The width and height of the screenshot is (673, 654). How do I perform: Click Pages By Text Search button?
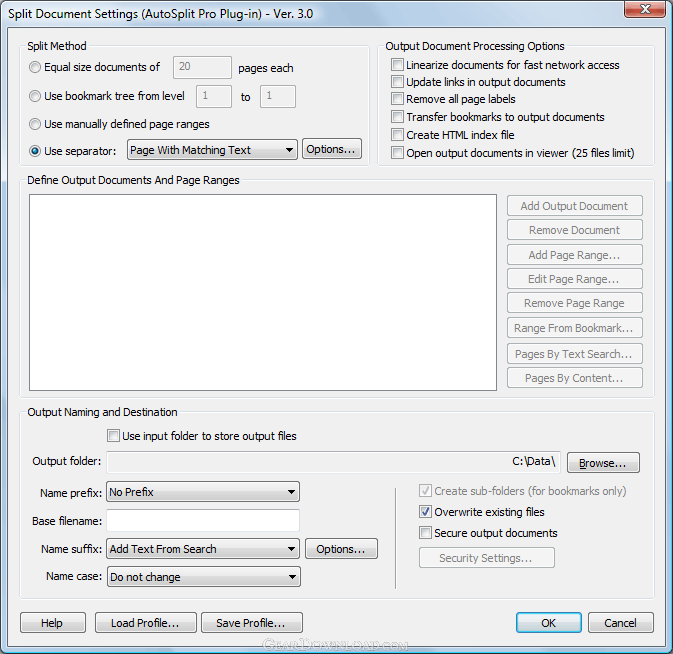[x=574, y=354]
